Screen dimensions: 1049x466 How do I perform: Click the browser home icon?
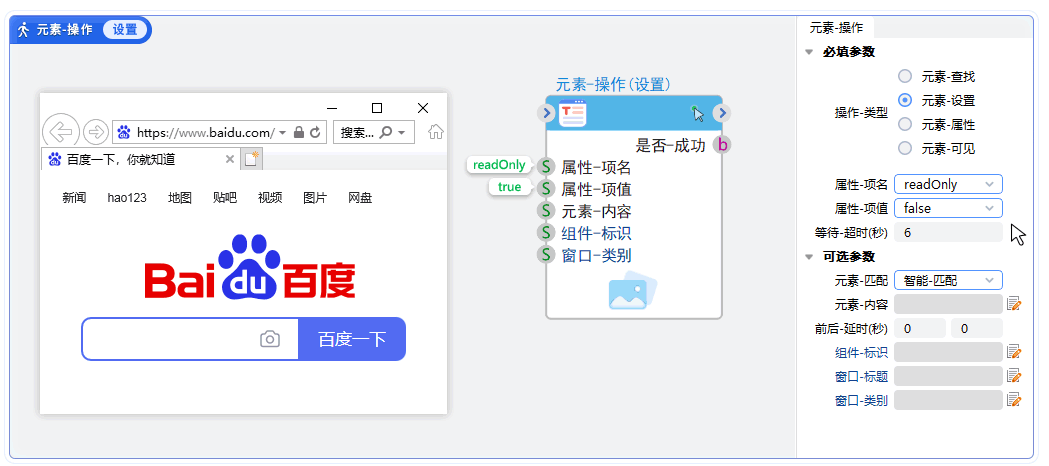point(436,132)
